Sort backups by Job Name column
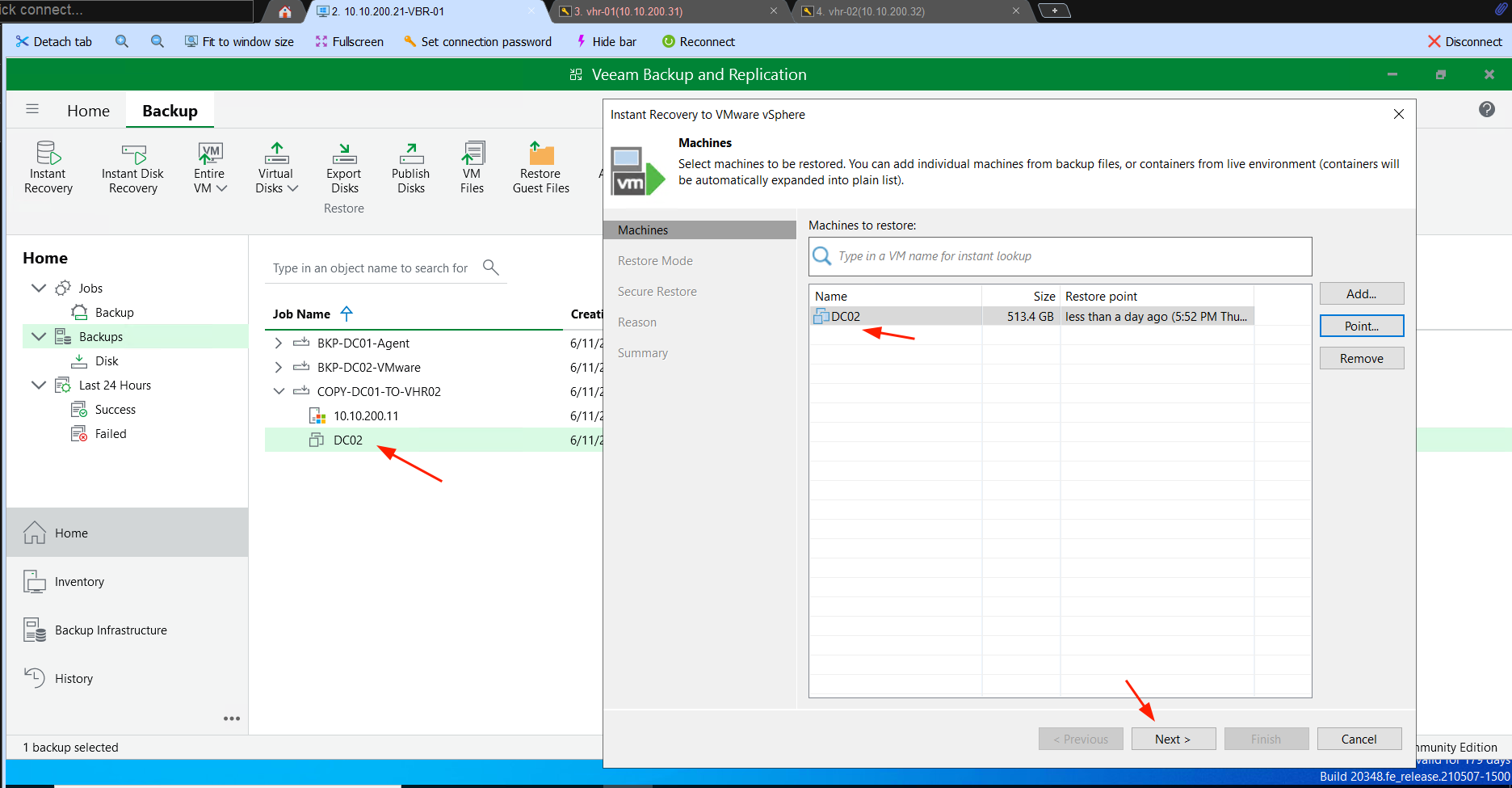Screen dimensions: 1512x788 click(x=301, y=314)
